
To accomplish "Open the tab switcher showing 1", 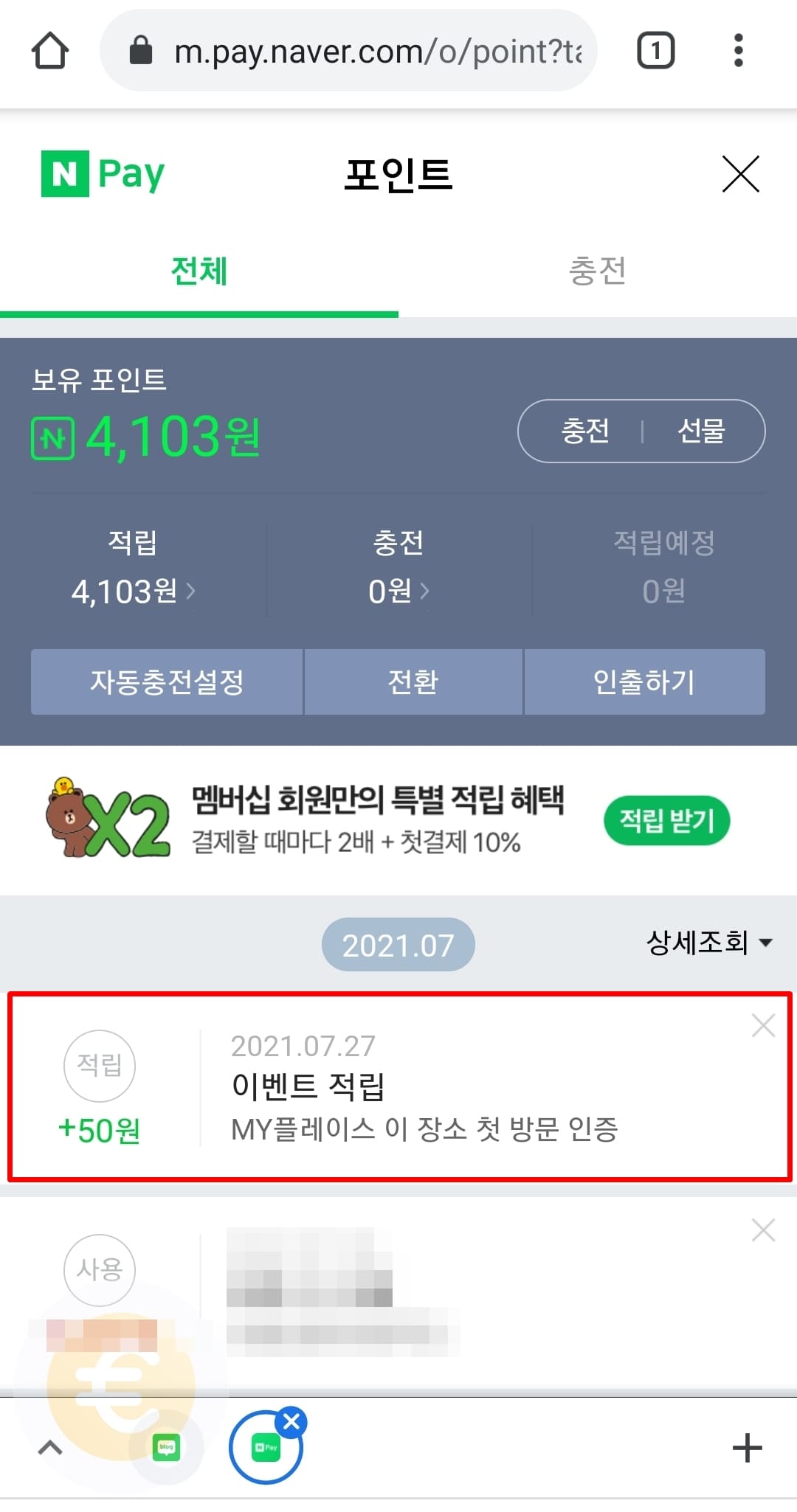I will click(x=655, y=51).
